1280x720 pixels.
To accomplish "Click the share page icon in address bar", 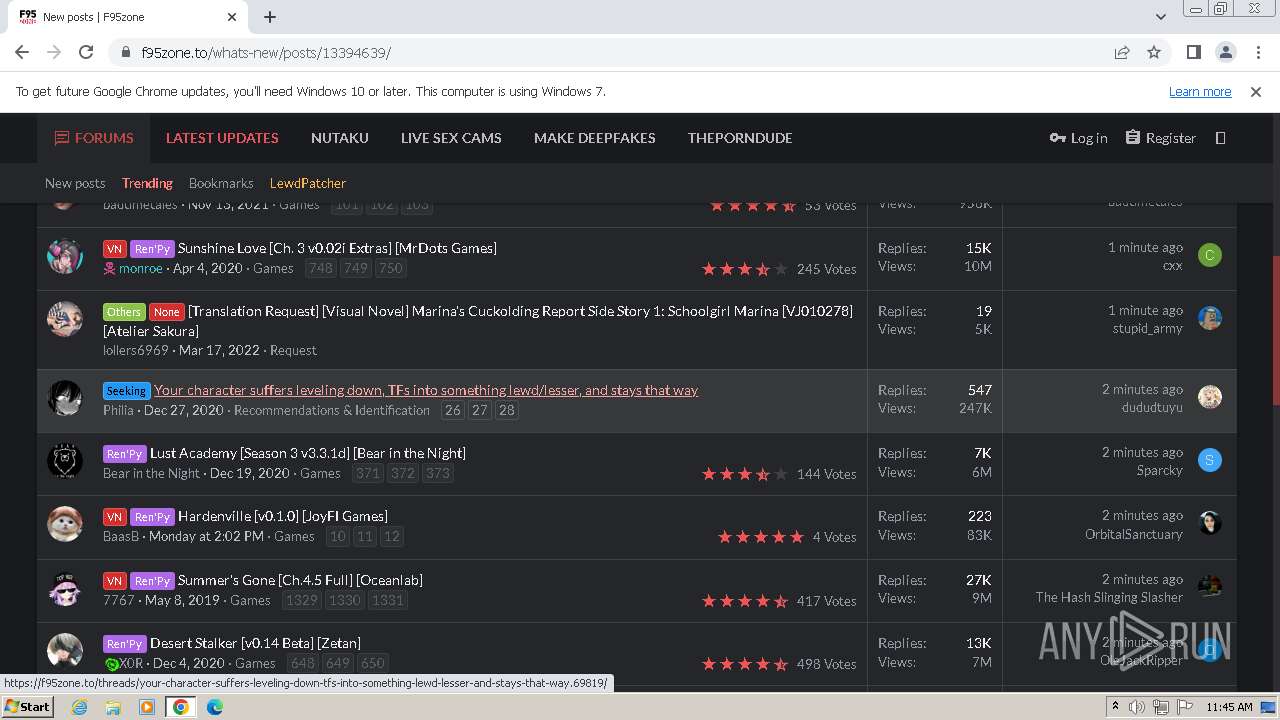I will 1122,52.
